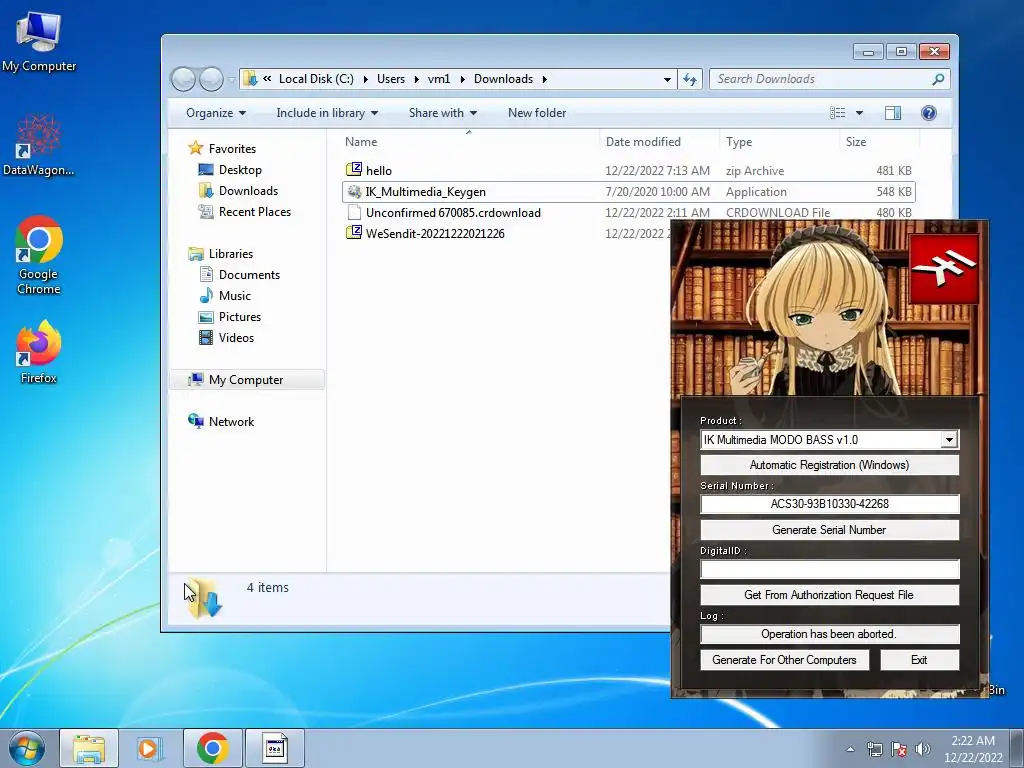1024x768 pixels.
Task: Click the empty DigitalID field
Action: tap(829, 569)
